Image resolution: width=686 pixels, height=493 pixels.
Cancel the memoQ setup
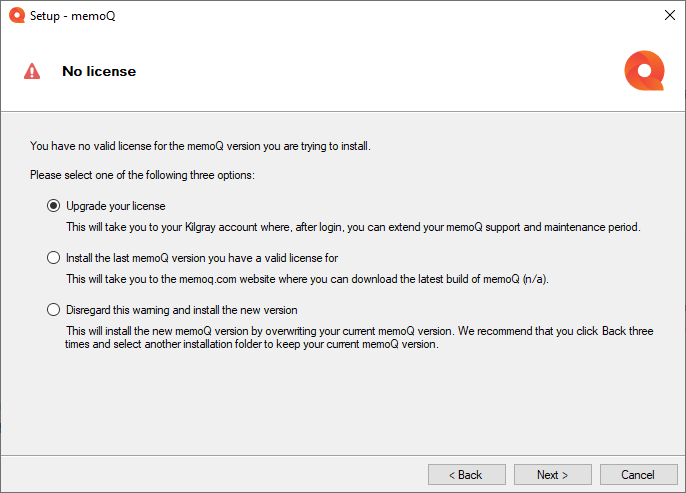pyautogui.click(x=639, y=475)
